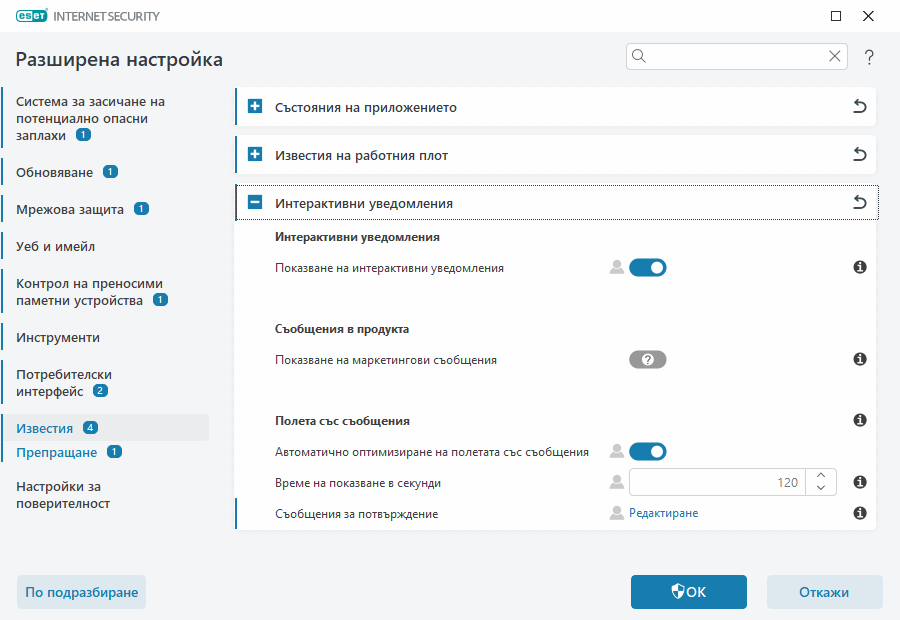The image size is (900, 620).
Task: Click the help question mark icon
Action: tap(869, 57)
